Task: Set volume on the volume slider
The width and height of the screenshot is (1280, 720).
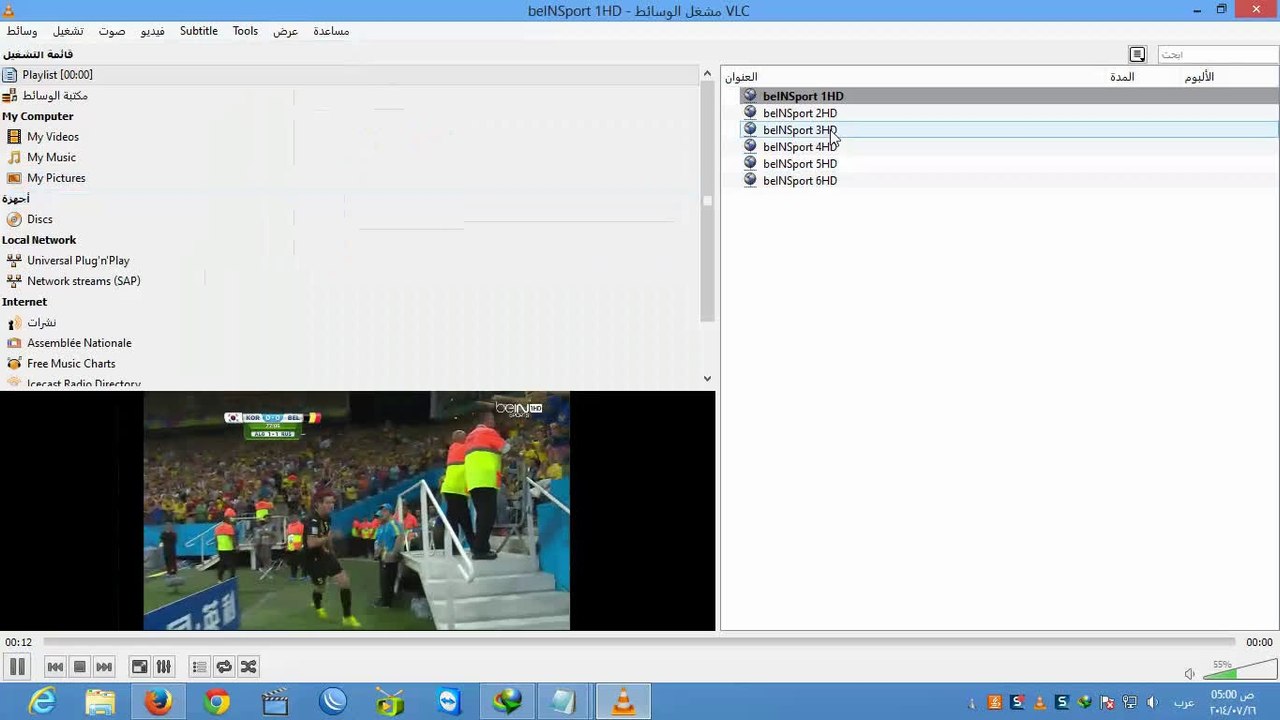Action: point(1241,671)
